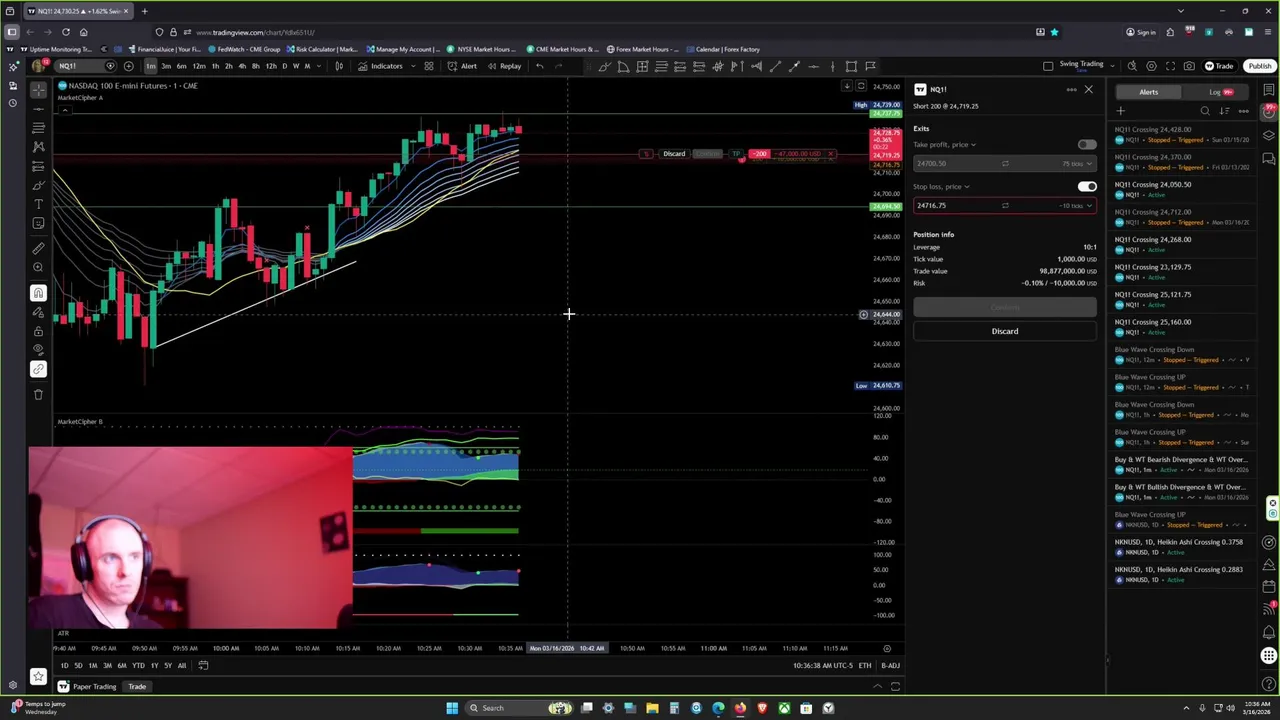Viewport: 1280px width, 720px height.
Task: Search alerts with magnifier icon
Action: pyautogui.click(x=1205, y=111)
